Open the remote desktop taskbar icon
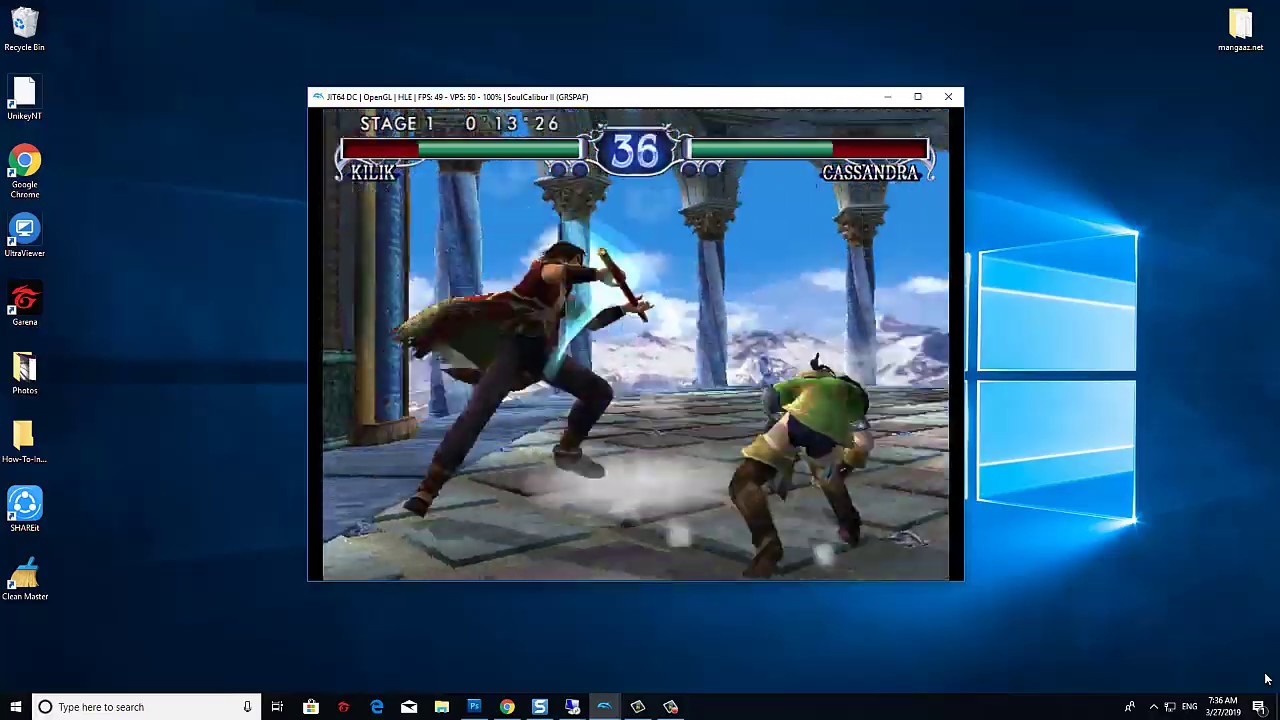 (572, 707)
